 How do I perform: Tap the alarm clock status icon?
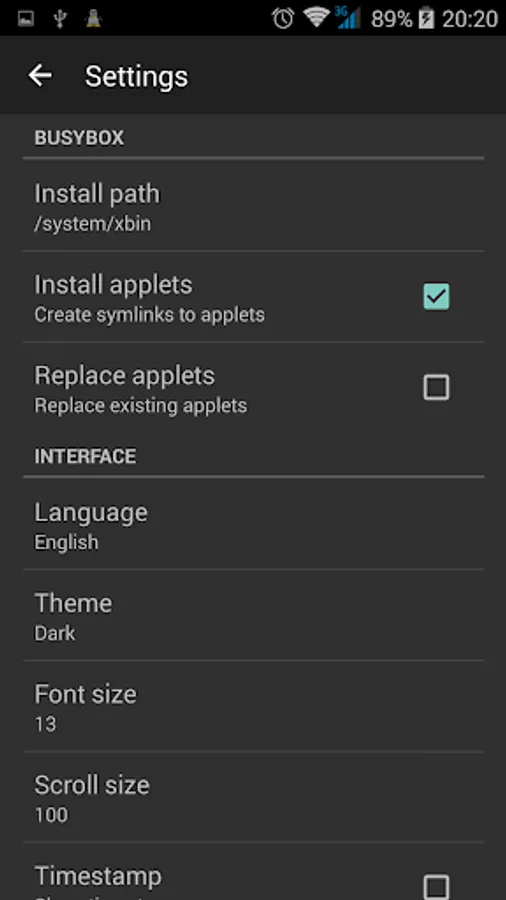[x=283, y=18]
